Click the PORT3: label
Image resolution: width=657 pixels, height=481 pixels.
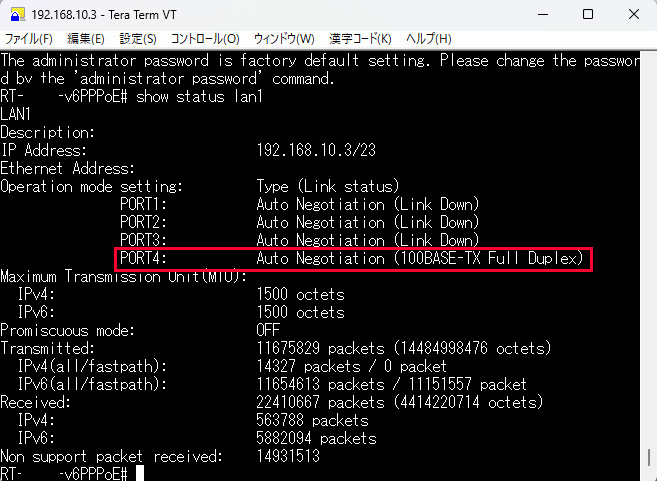(143, 240)
